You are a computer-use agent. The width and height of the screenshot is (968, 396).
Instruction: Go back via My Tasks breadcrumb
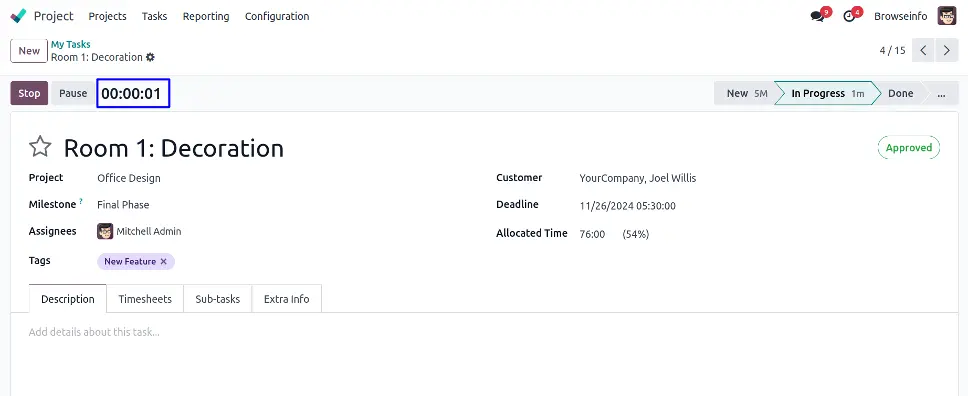(70, 44)
